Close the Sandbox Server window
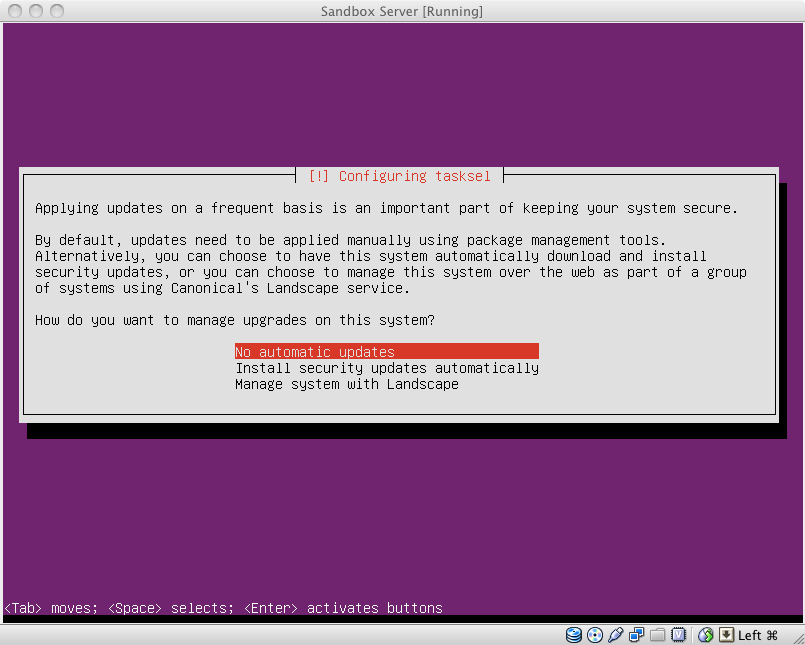Image resolution: width=805 pixels, height=645 pixels. click(15, 11)
